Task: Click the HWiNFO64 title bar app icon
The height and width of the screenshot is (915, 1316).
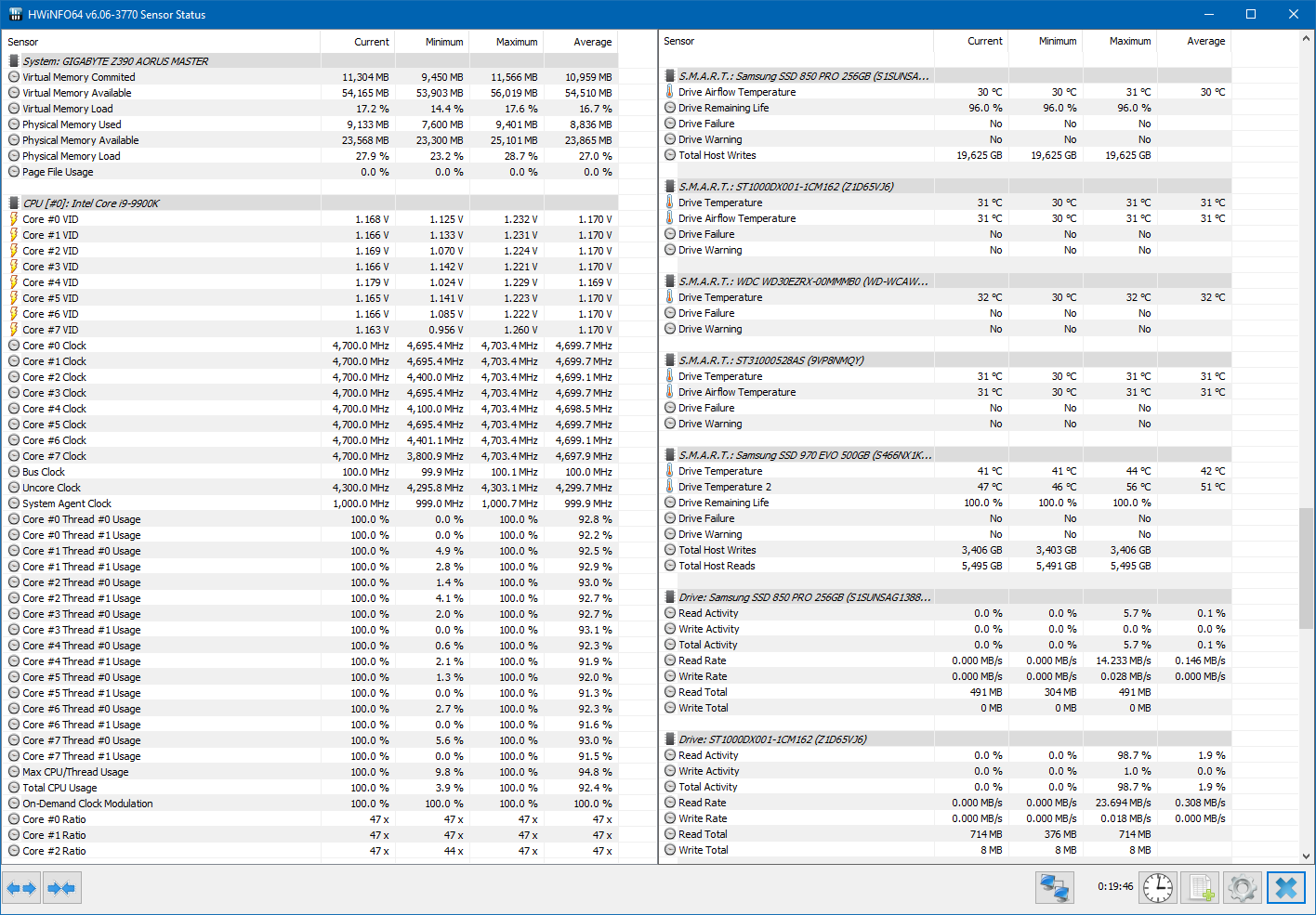Action: 14,14
